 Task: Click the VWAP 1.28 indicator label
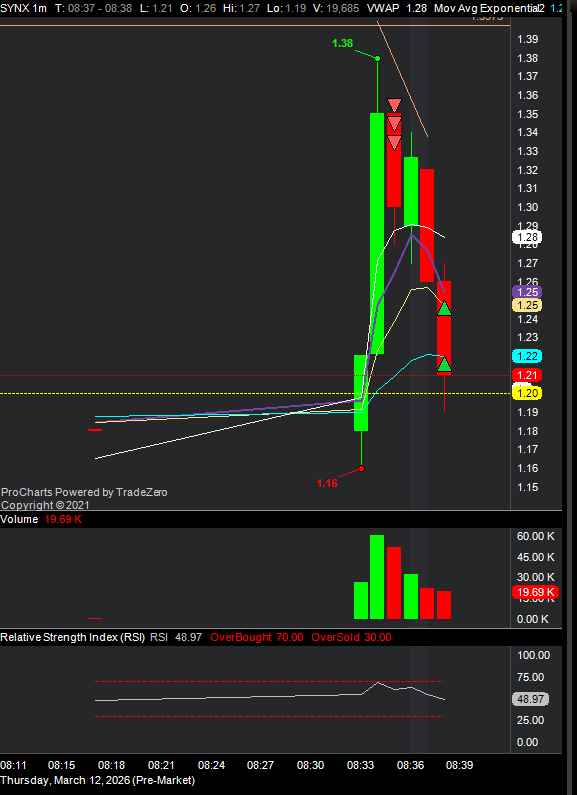point(397,8)
